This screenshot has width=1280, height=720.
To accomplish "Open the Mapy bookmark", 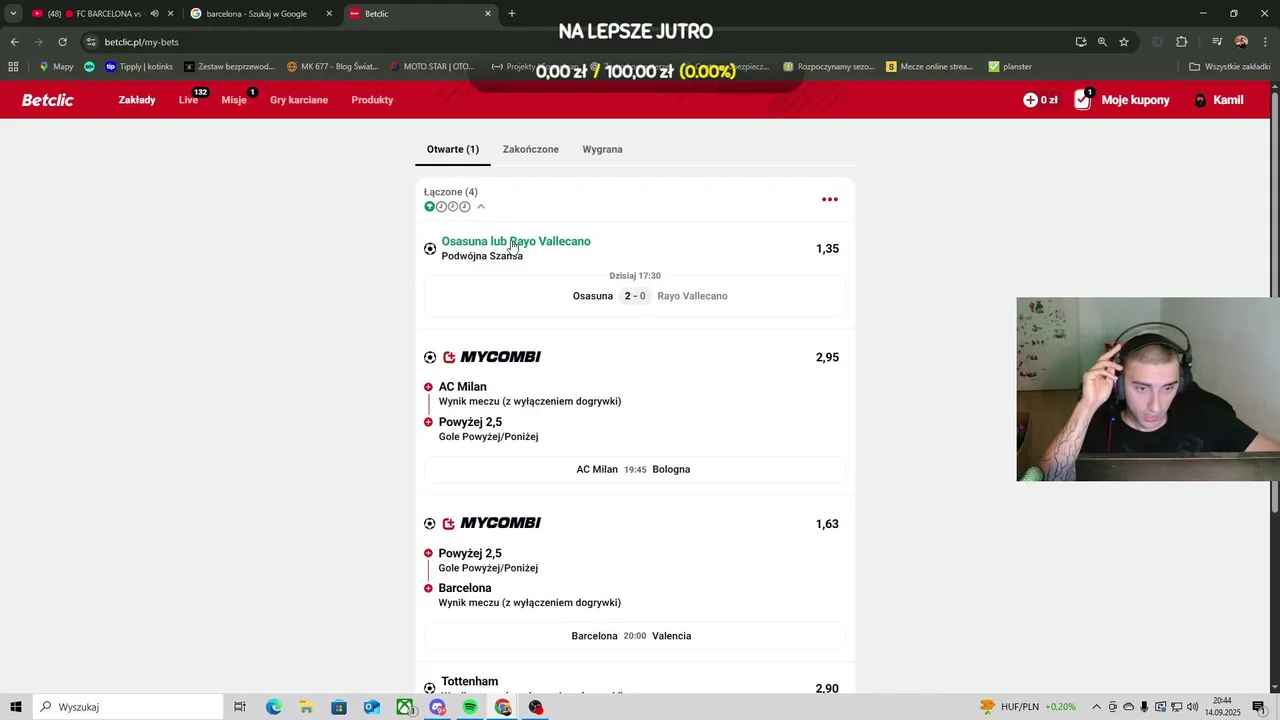I will click(x=56, y=67).
